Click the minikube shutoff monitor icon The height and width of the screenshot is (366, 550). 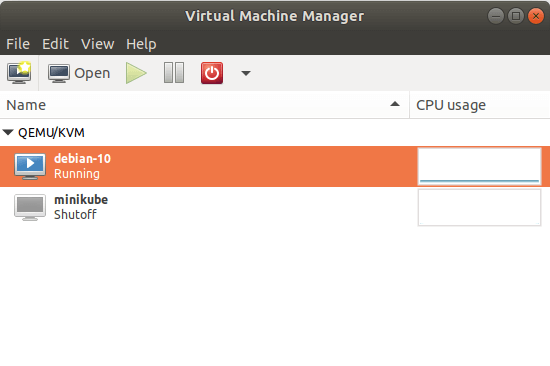click(30, 207)
